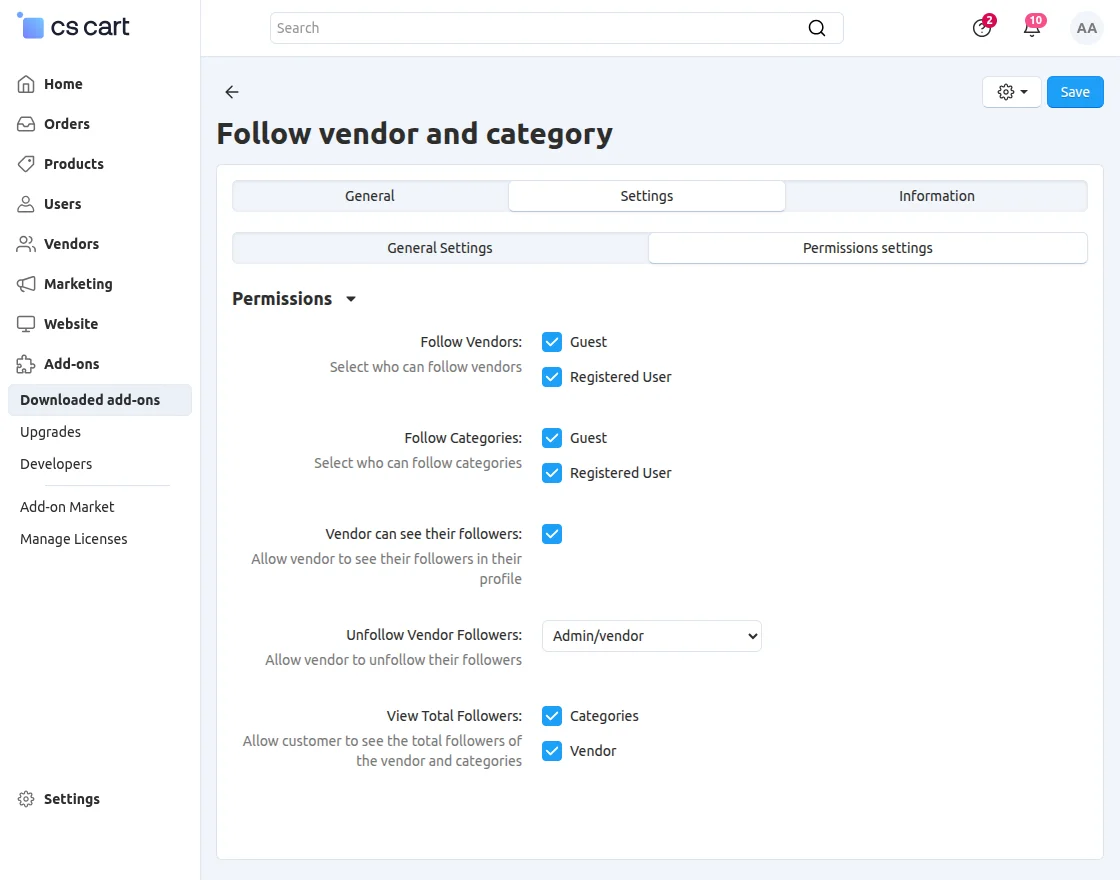Open the Information tab
Image resolution: width=1120 pixels, height=880 pixels.
coord(936,196)
